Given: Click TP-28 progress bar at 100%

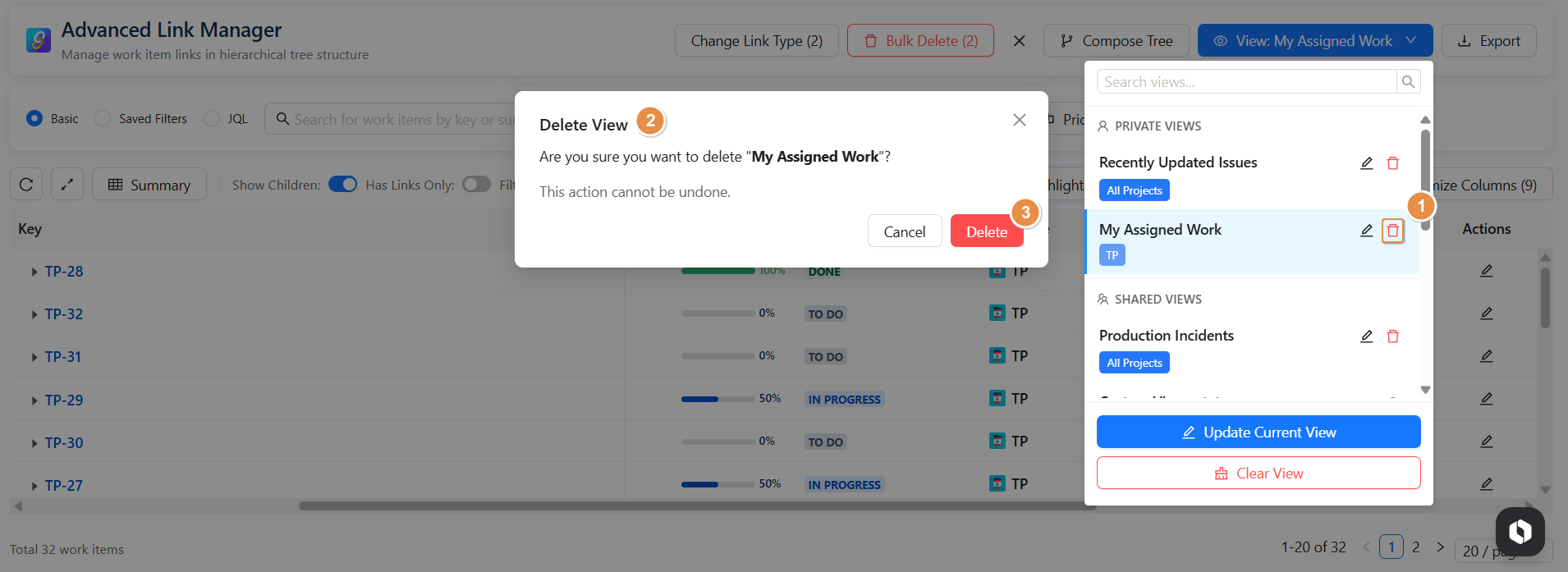Looking at the screenshot, I should click(x=718, y=271).
